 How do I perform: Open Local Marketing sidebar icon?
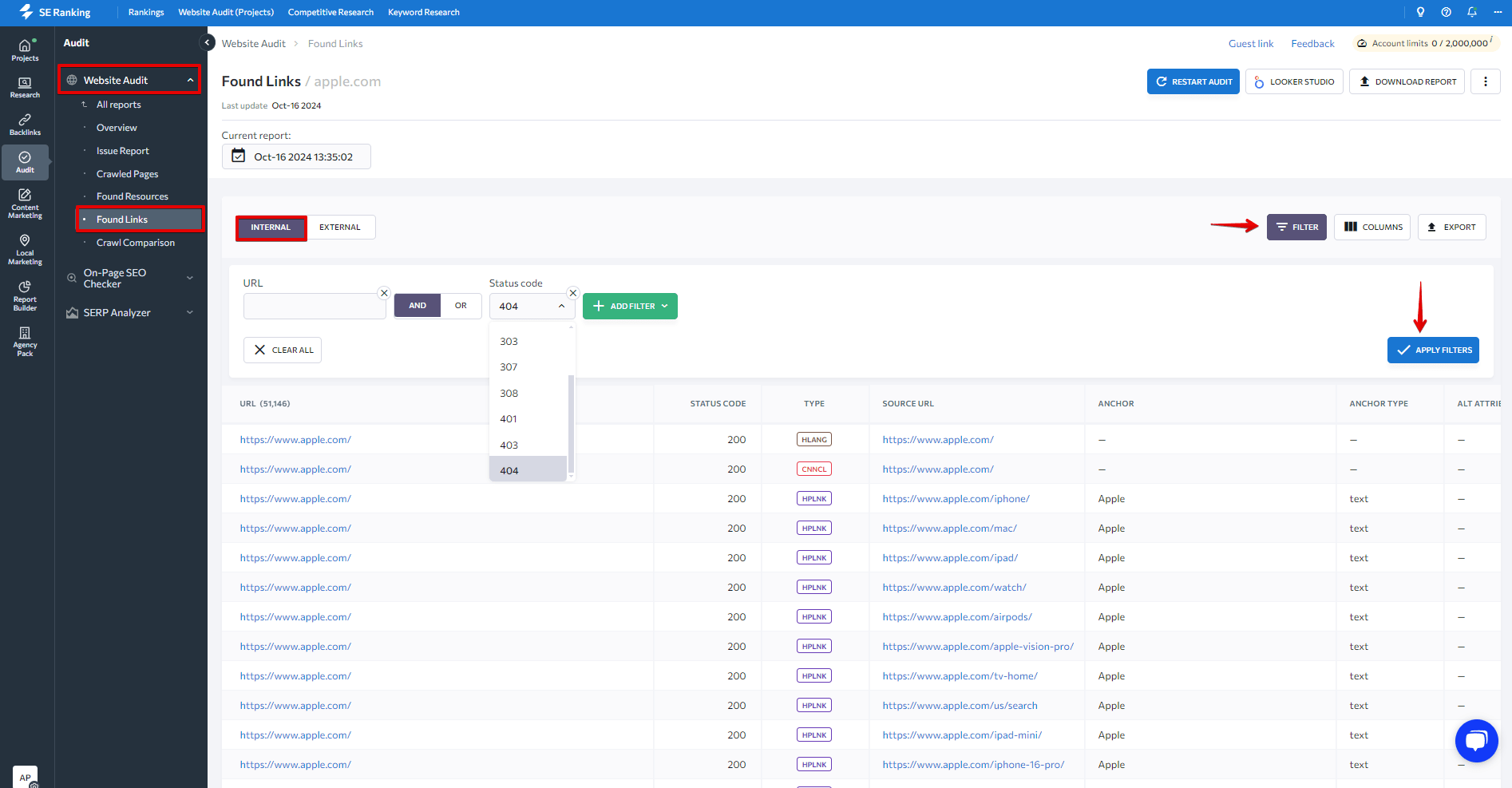tap(25, 250)
